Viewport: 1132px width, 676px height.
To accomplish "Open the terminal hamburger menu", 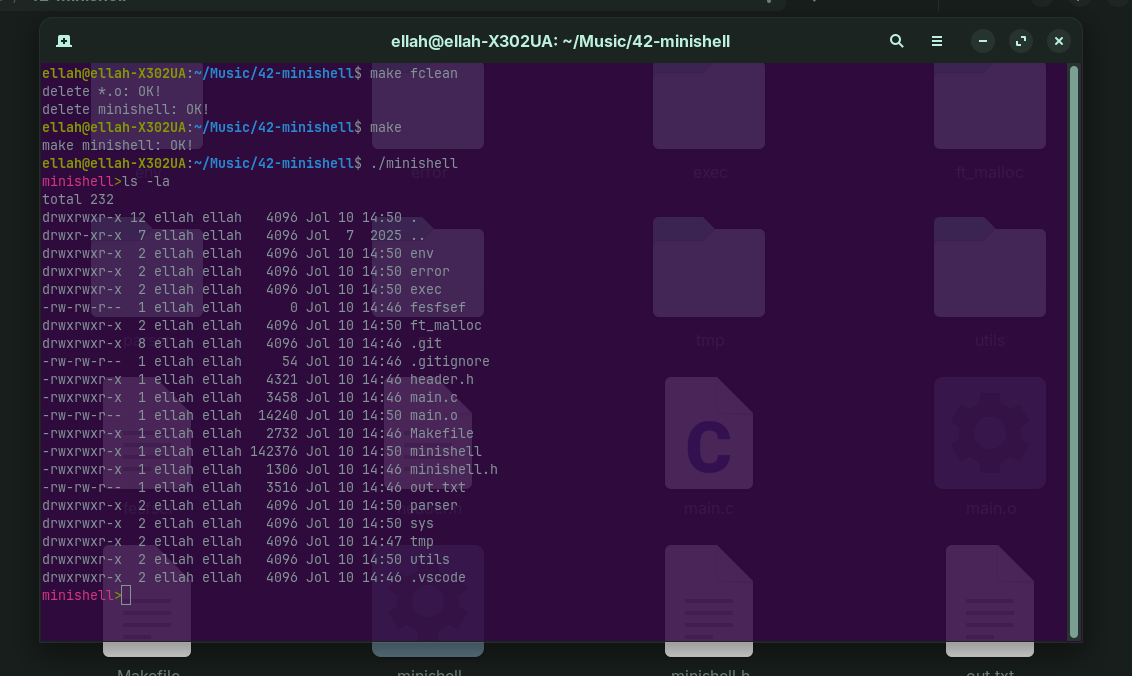I will (x=936, y=41).
